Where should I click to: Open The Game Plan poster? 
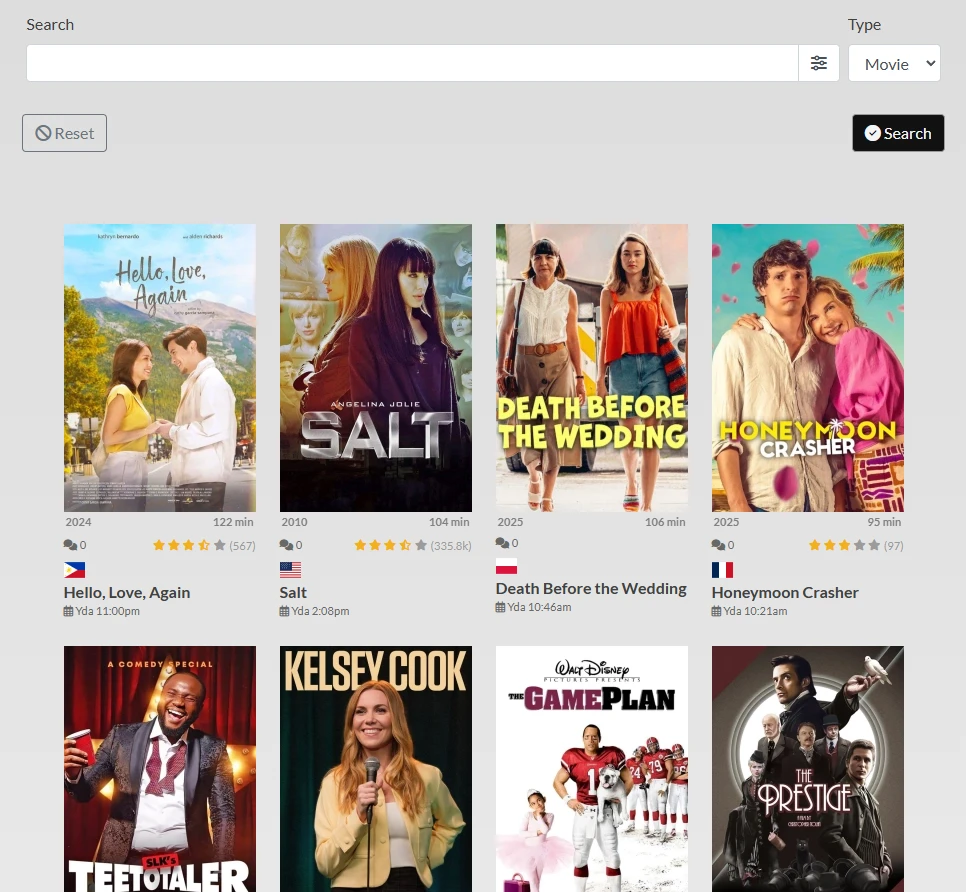tap(591, 768)
